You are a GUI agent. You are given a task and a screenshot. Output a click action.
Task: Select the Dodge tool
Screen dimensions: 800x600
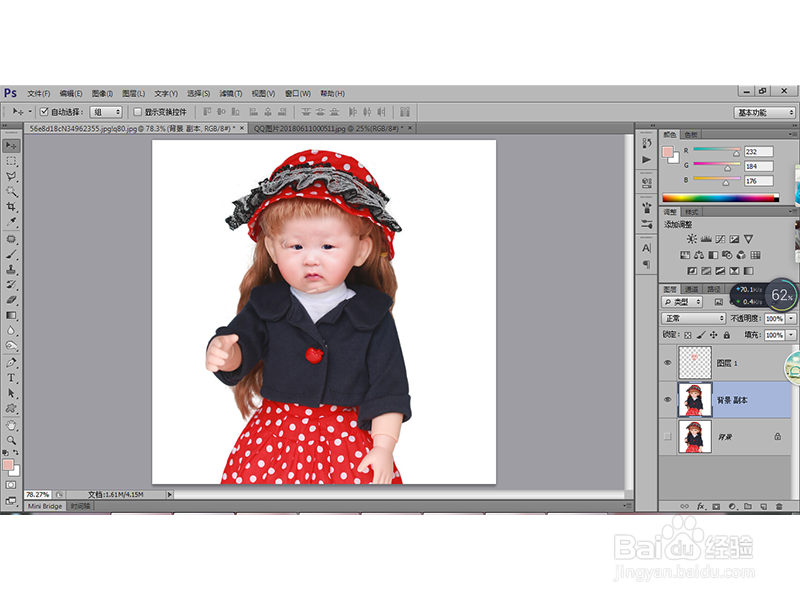click(11, 346)
